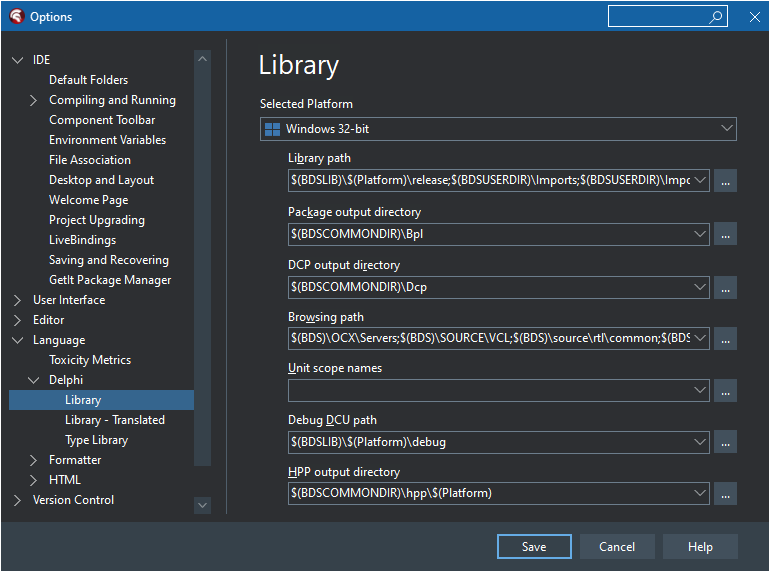Screen dimensions: 769x571
Task: Click the search magnifier icon in title bar
Action: [716, 17]
